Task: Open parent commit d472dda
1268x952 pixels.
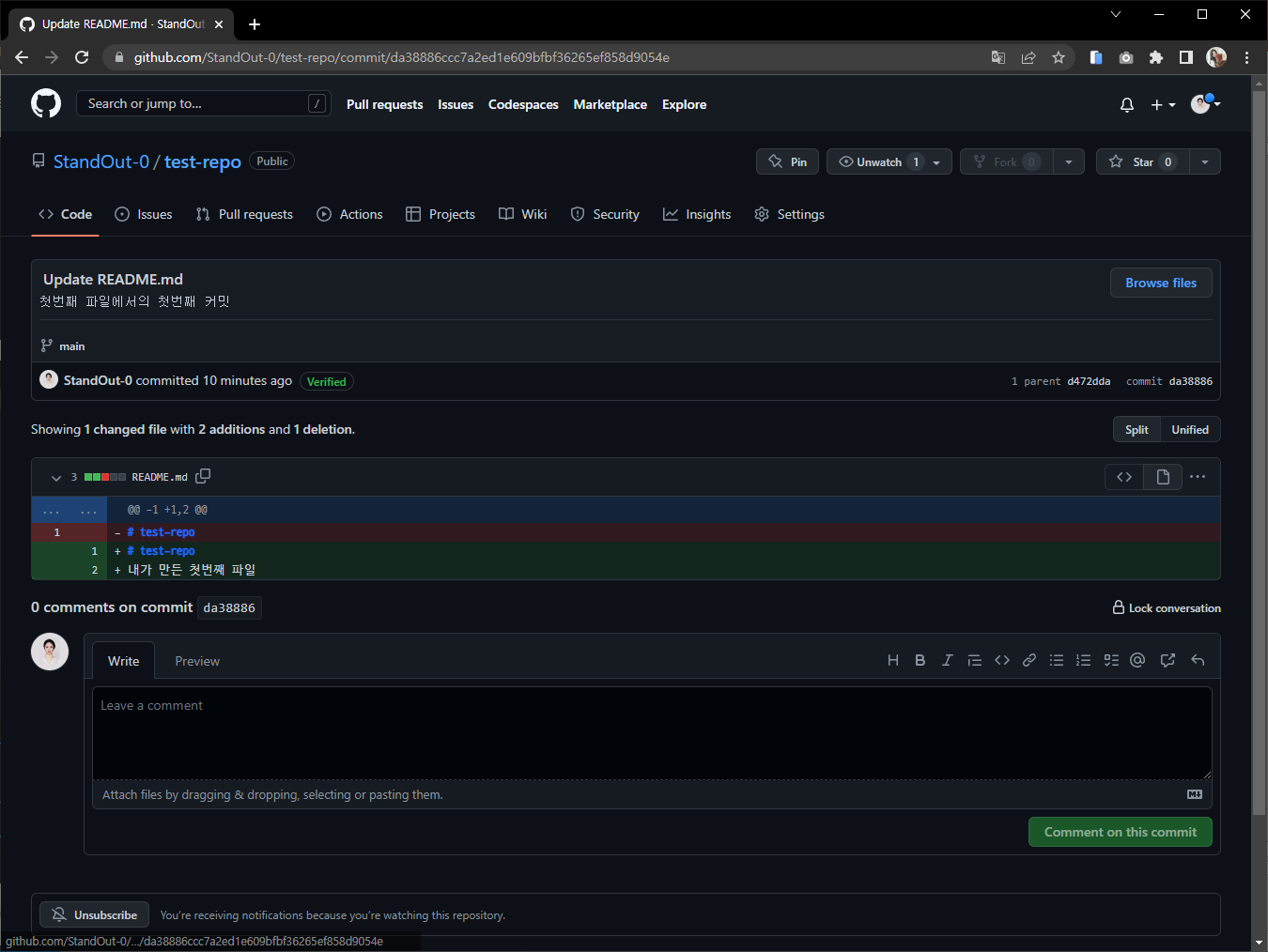Action: [x=1089, y=381]
